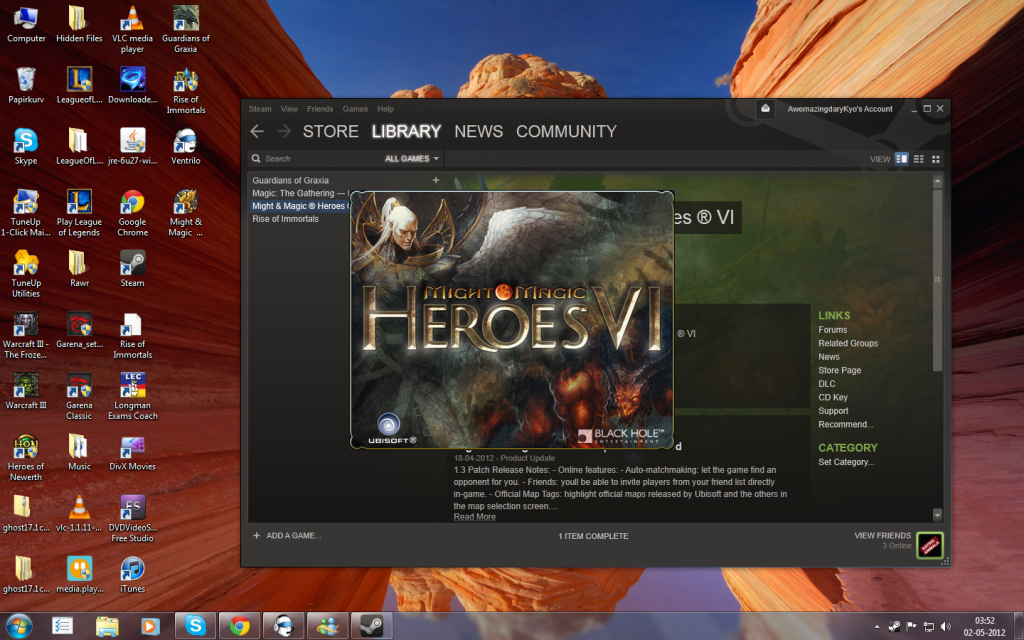Open the Friends menu in Steam
Viewport: 1024px width, 640px height.
pyautogui.click(x=320, y=109)
